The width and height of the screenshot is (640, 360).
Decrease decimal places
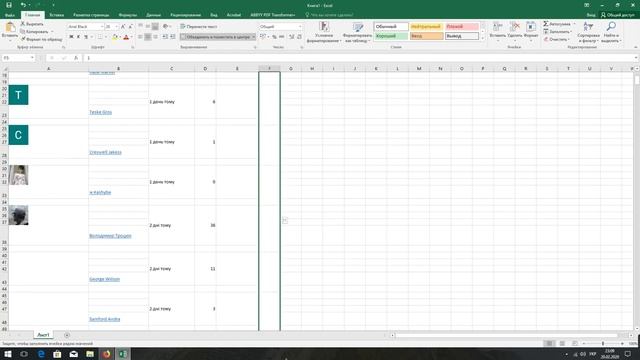pos(299,37)
